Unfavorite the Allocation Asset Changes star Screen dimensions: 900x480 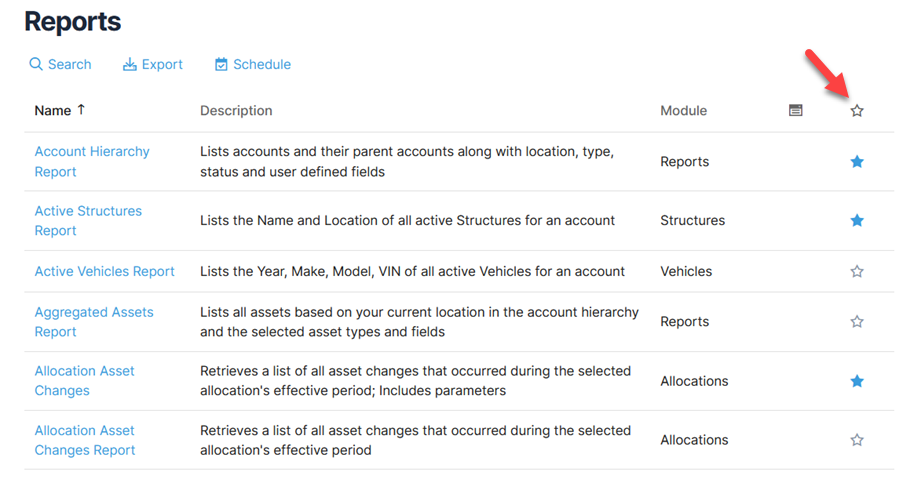857,381
